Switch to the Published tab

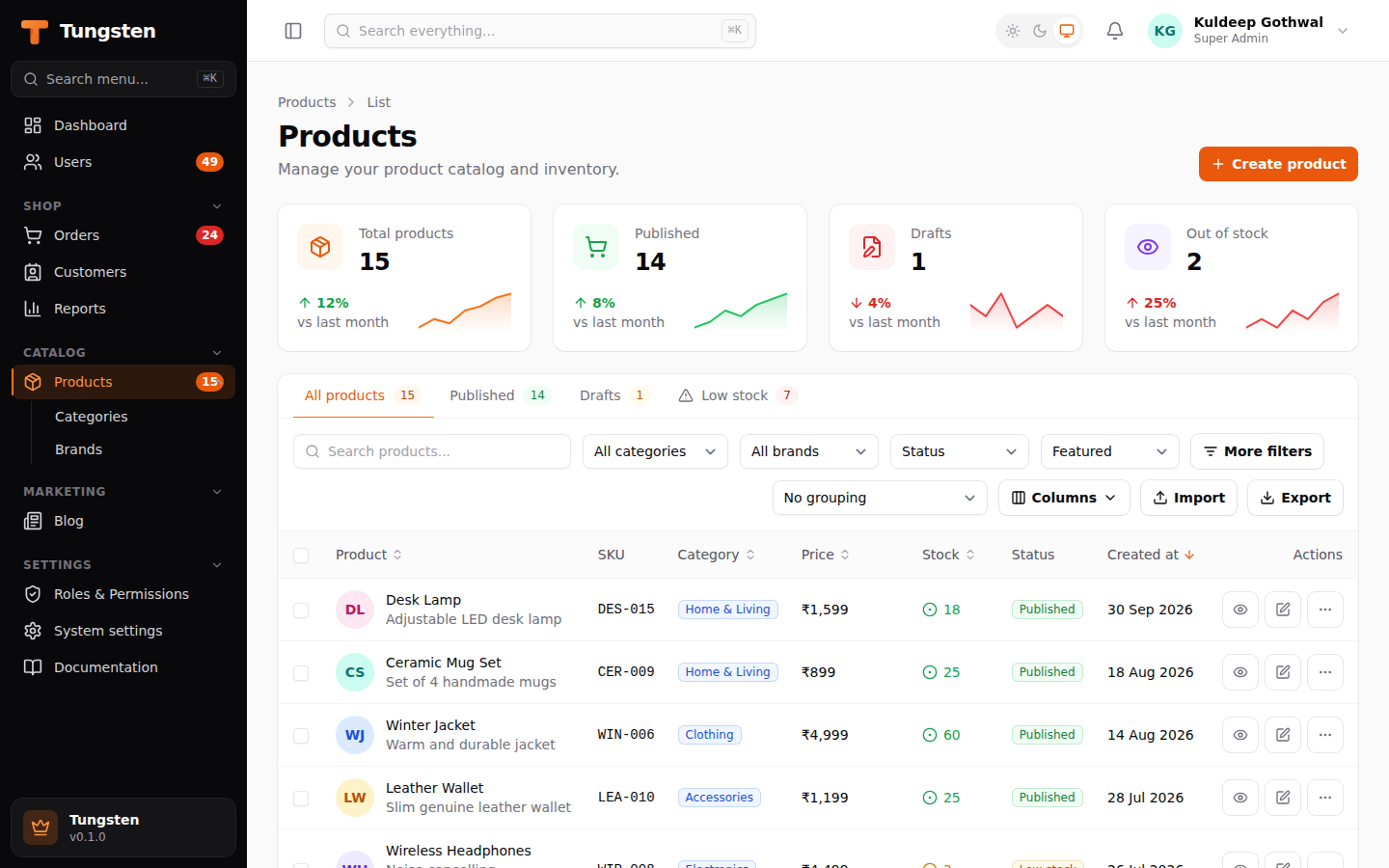click(x=499, y=395)
